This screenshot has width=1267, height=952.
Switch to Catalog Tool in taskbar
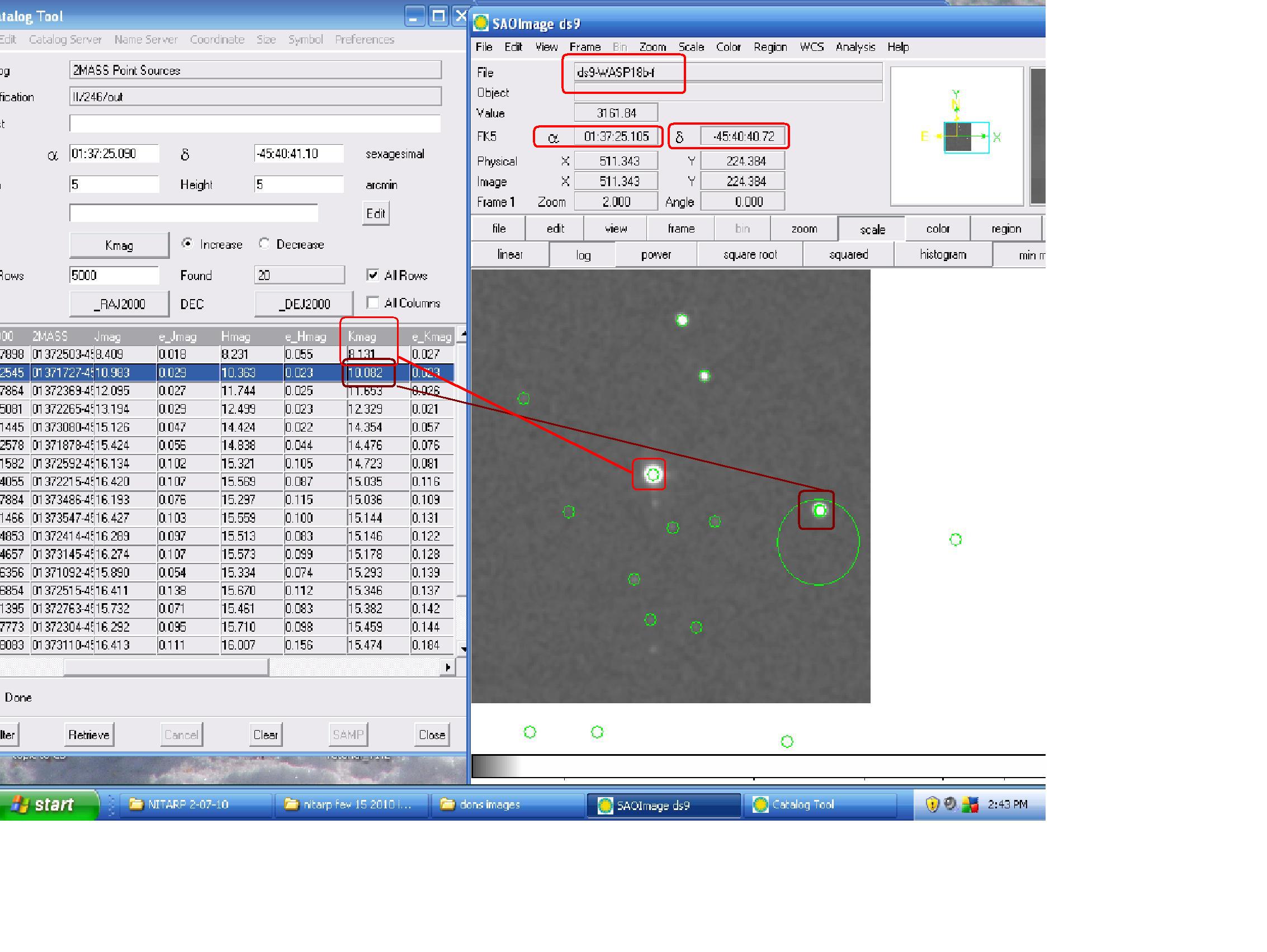tap(819, 805)
